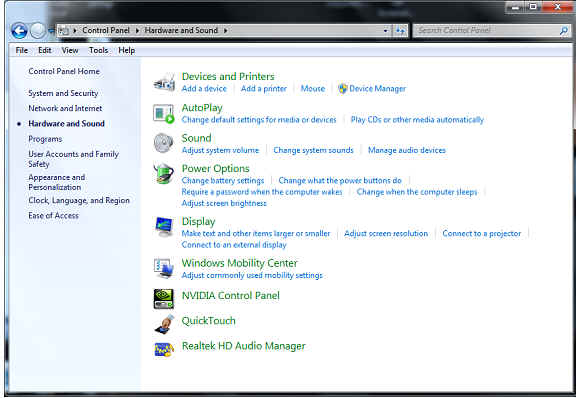The height and width of the screenshot is (398, 576).
Task: Open QuickTouch link
Action: 209,321
